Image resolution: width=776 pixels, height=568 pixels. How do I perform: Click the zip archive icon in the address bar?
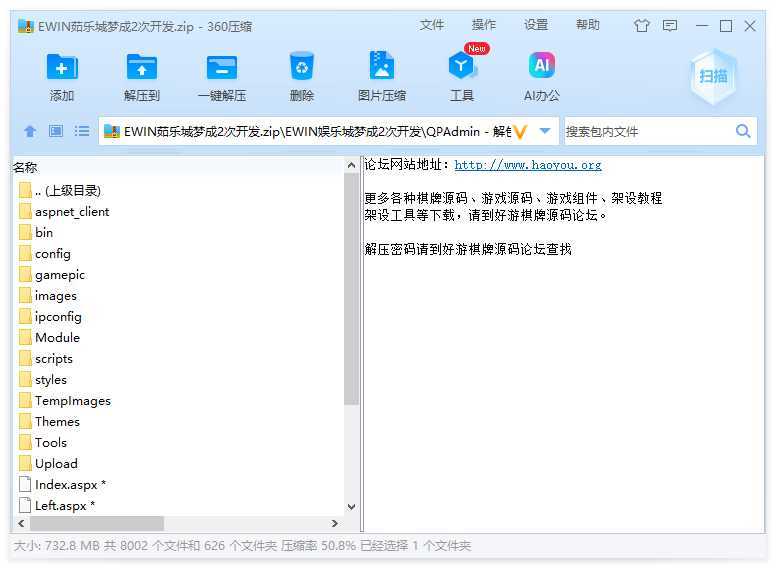pyautogui.click(x=112, y=131)
